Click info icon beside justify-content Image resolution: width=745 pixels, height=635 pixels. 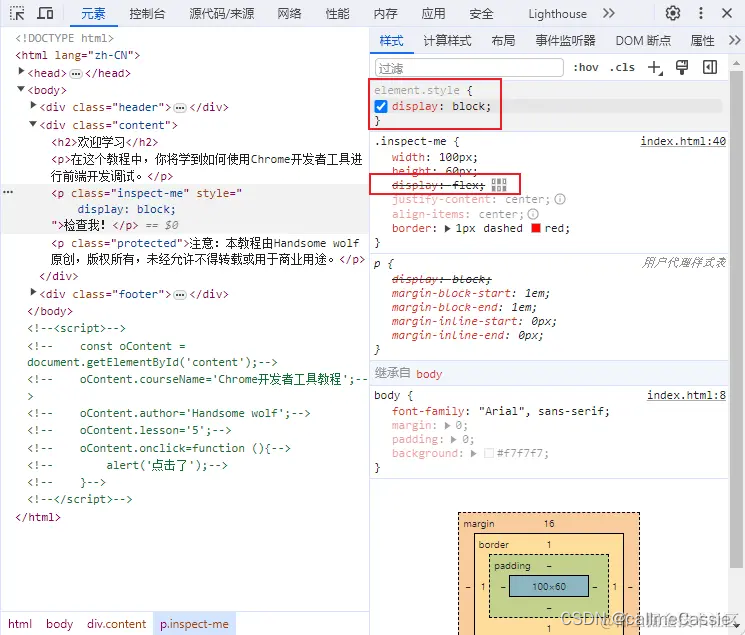pyautogui.click(x=560, y=199)
